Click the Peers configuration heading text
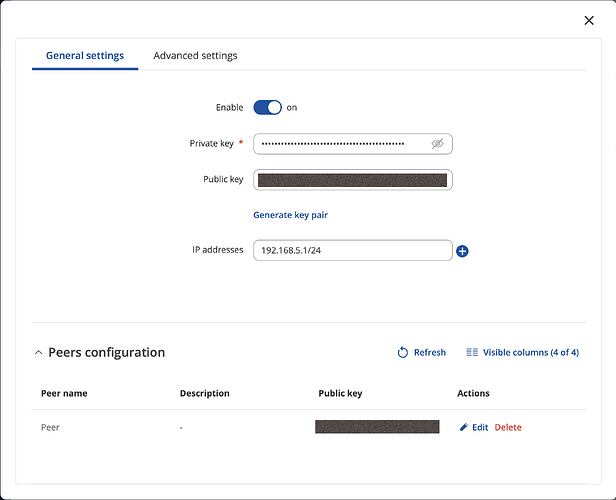This screenshot has height=500, width=616. coord(106,352)
